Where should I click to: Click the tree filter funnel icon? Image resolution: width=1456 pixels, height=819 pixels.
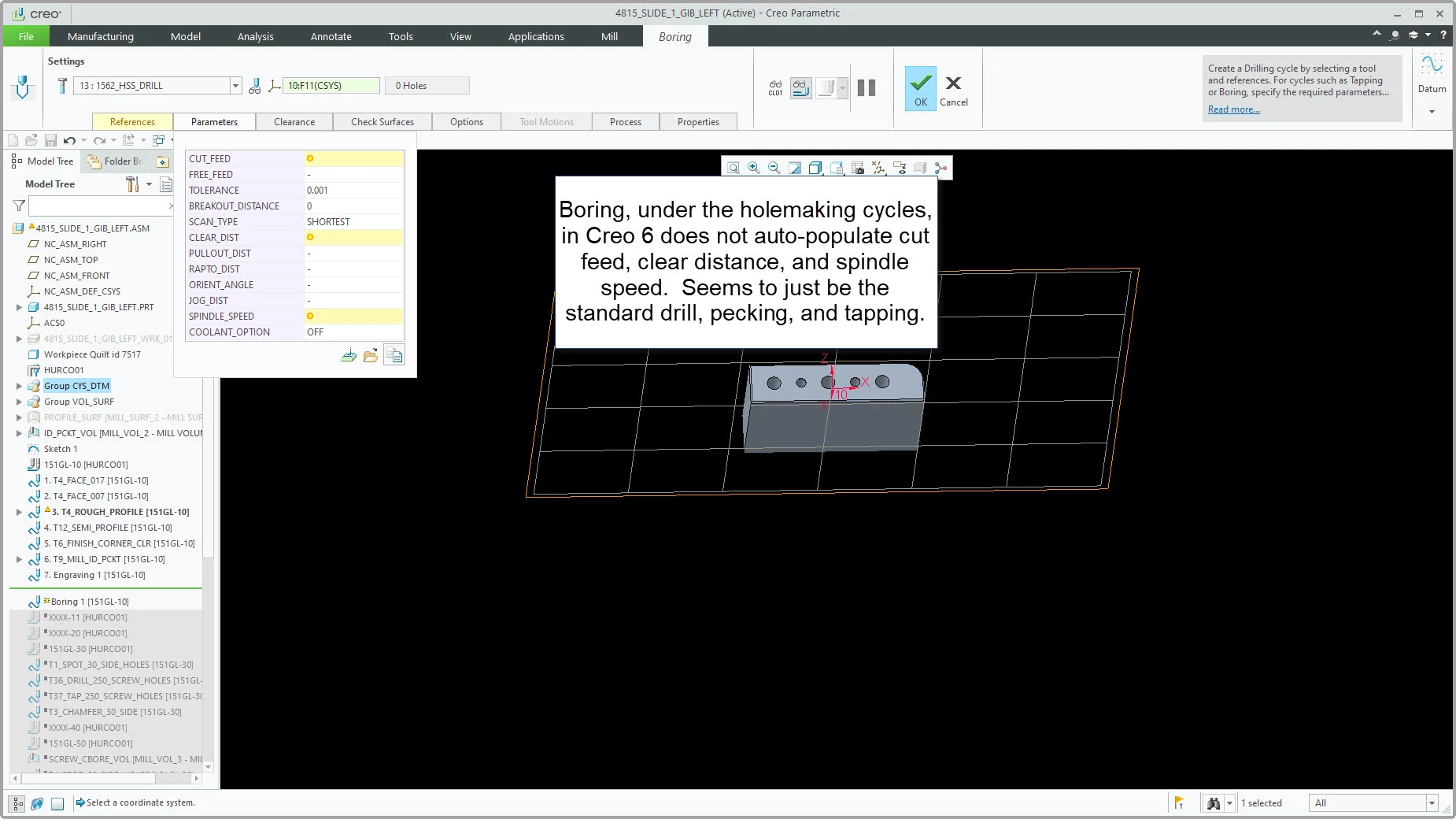[x=19, y=206]
